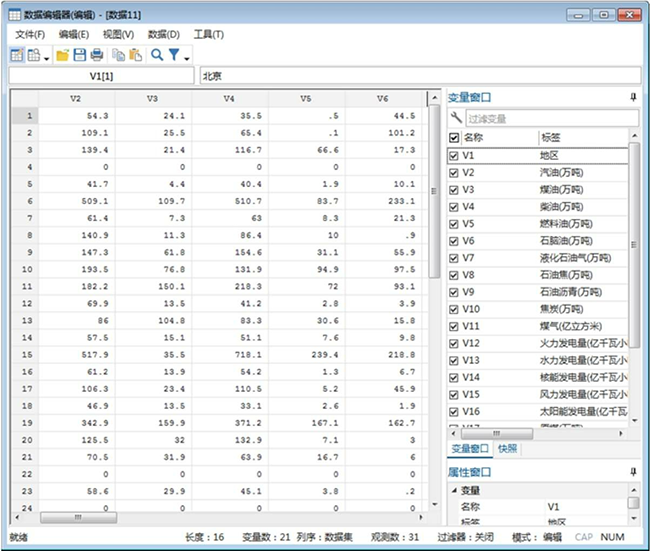Click the V1[1] cell reference box
The width and height of the screenshot is (650, 551).
coord(101,76)
